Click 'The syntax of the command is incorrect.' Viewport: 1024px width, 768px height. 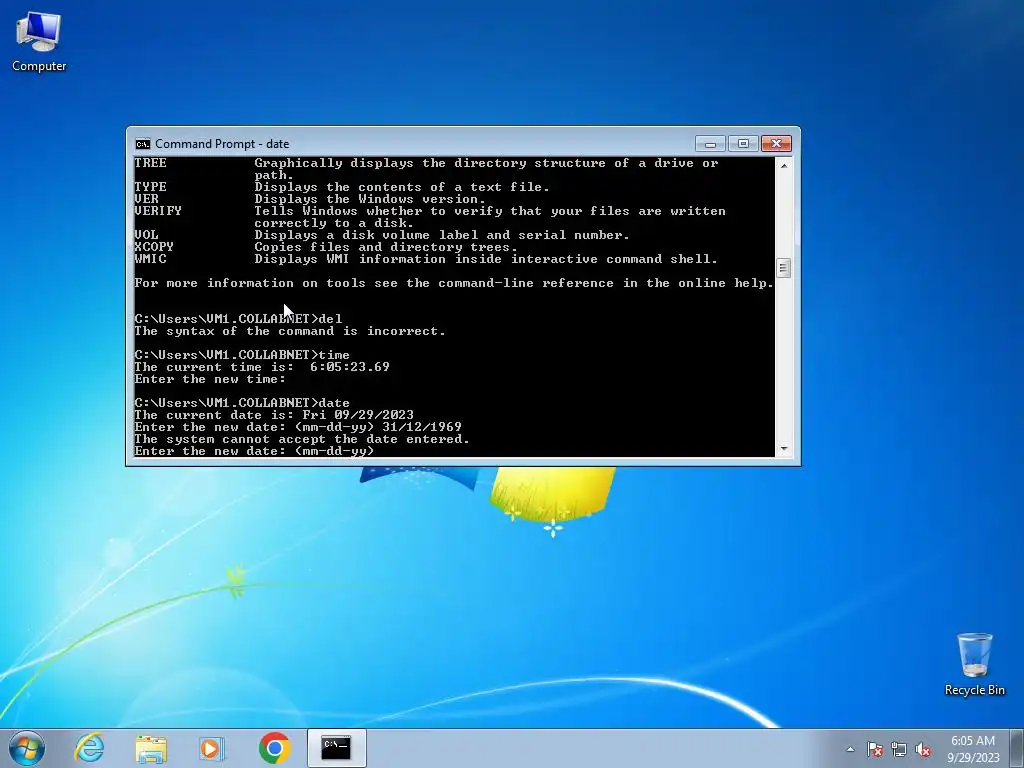[x=290, y=331]
